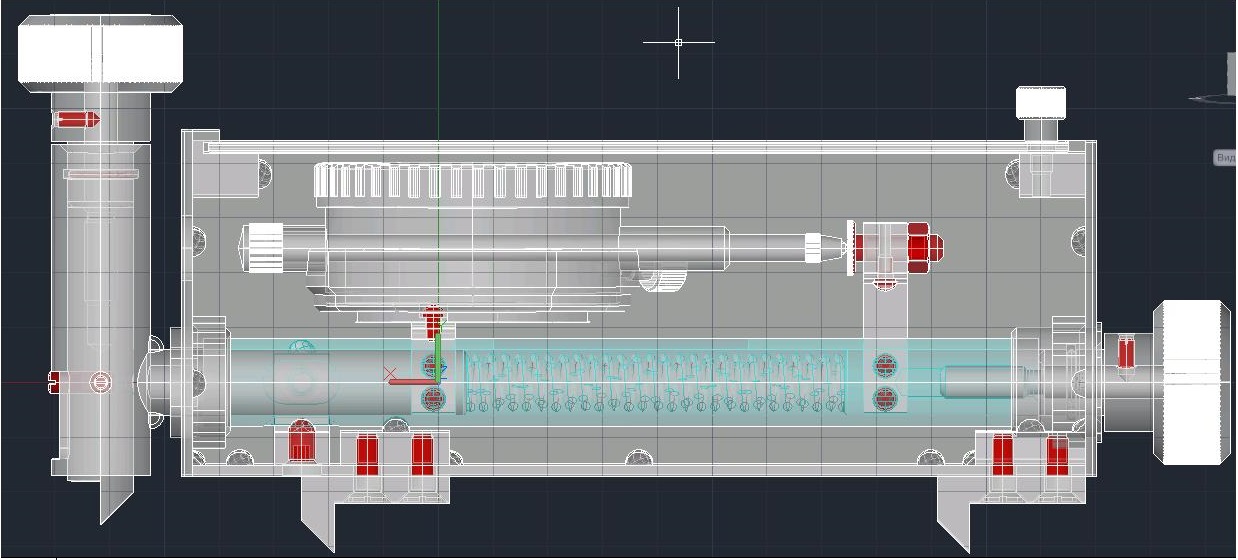Select the large white knob at top-left
This screenshot has width=1238, height=560.
[x=100, y=54]
